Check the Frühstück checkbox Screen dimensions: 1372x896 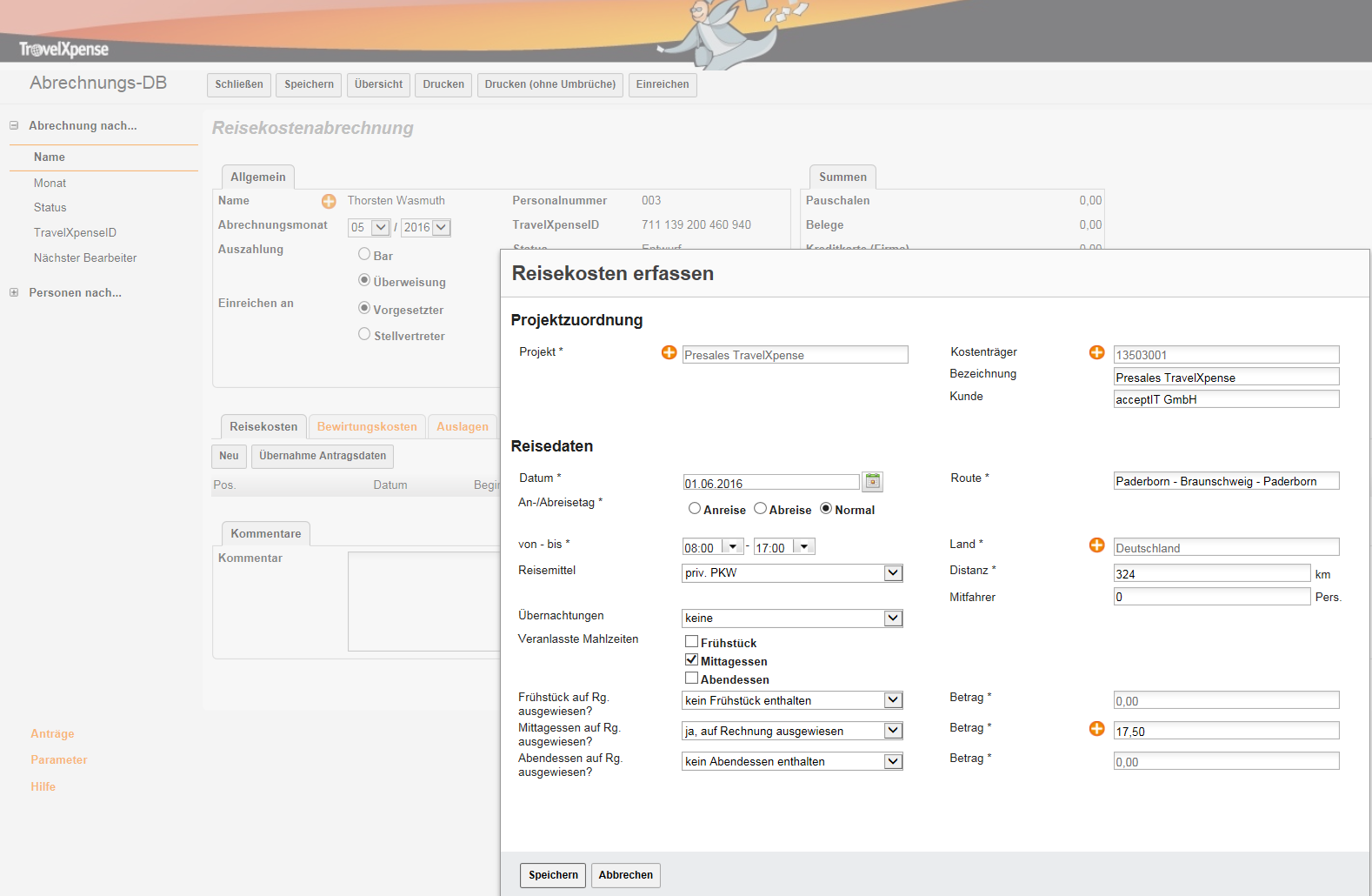tap(692, 641)
